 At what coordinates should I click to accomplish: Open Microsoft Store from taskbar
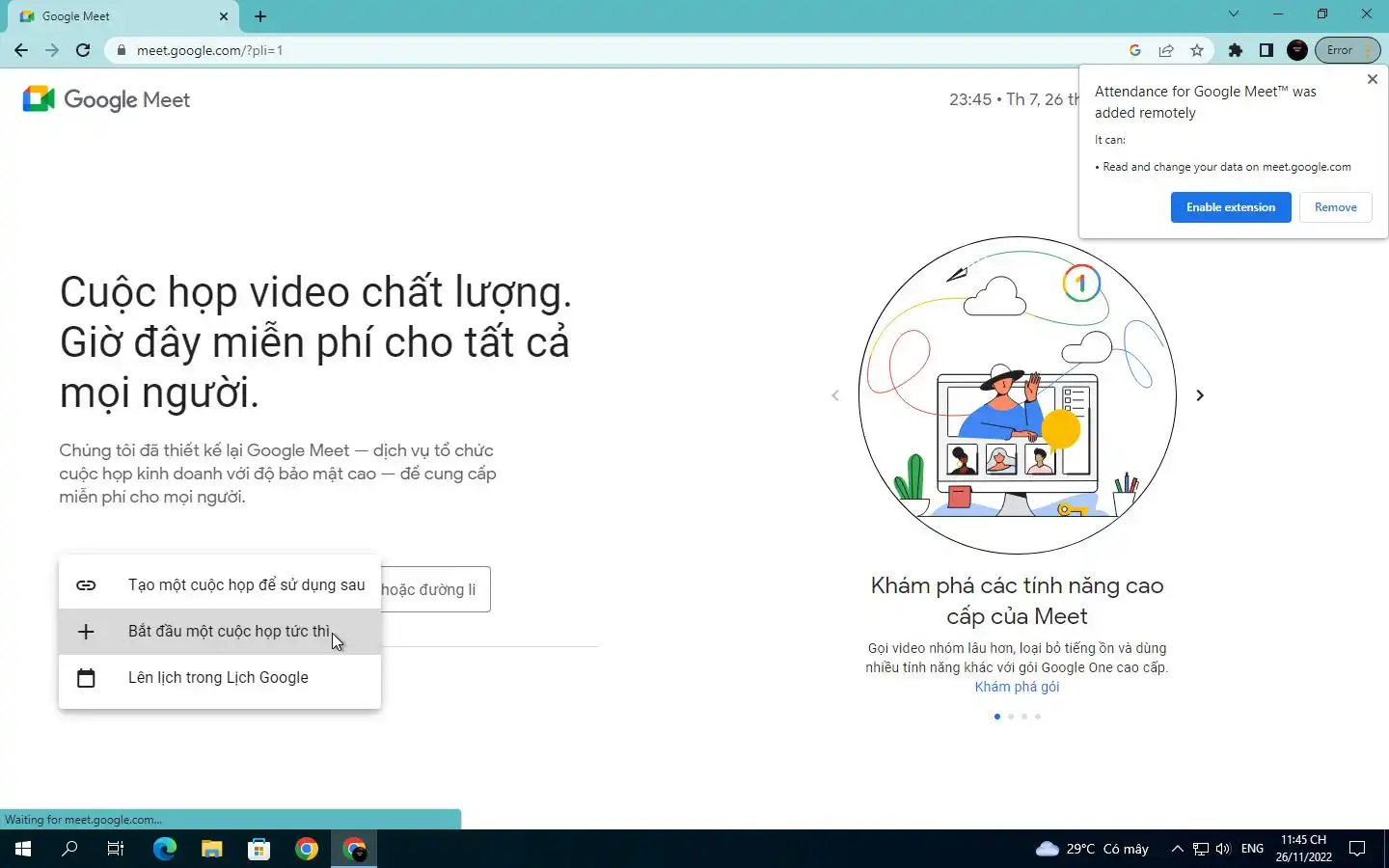pos(259,849)
